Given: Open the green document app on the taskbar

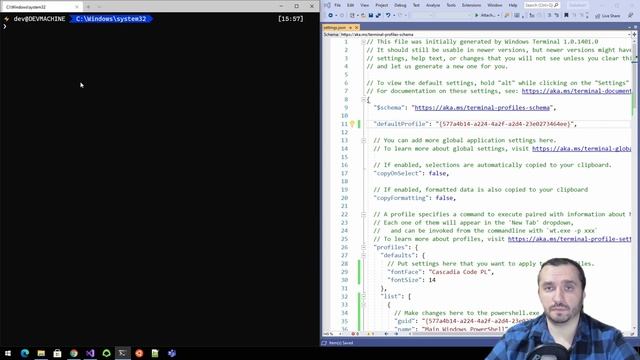Looking at the screenshot, I should coord(155,353).
